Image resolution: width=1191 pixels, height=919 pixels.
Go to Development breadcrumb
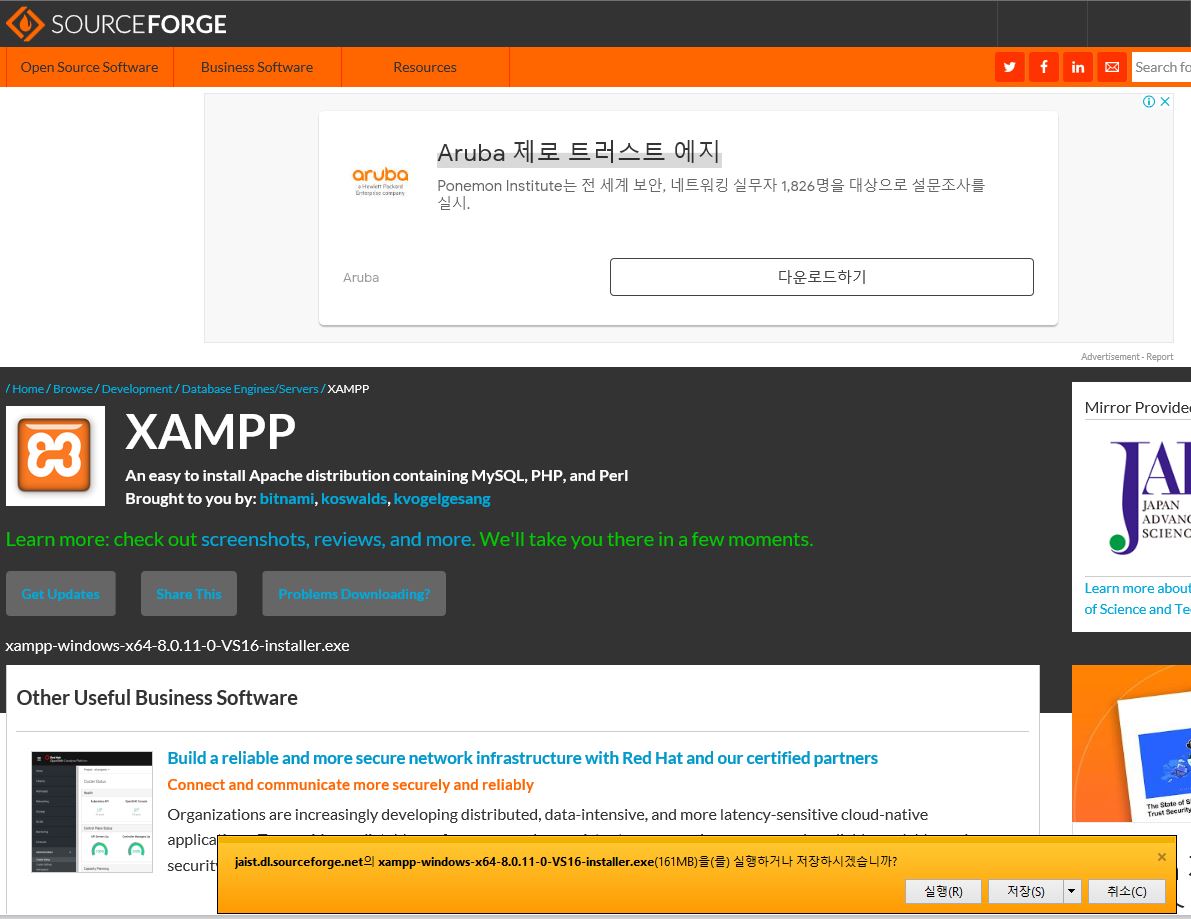click(137, 389)
